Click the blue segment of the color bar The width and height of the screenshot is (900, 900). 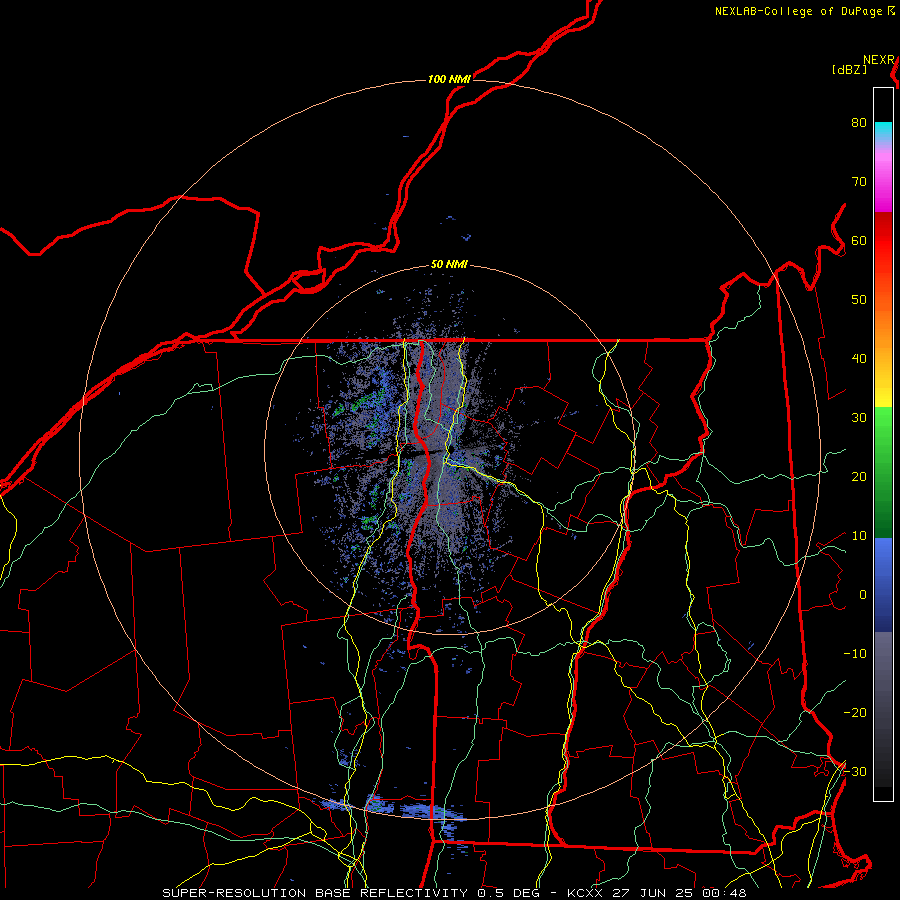pos(883,585)
